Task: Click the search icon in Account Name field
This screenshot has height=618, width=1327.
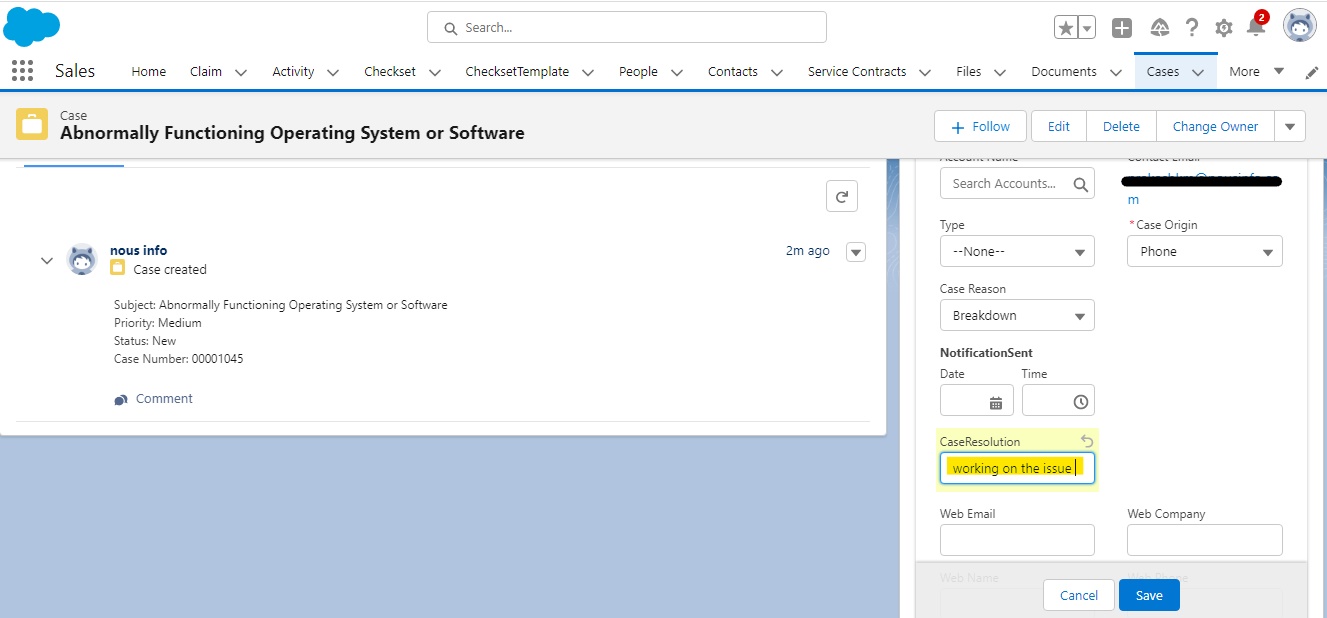Action: click(x=1080, y=184)
